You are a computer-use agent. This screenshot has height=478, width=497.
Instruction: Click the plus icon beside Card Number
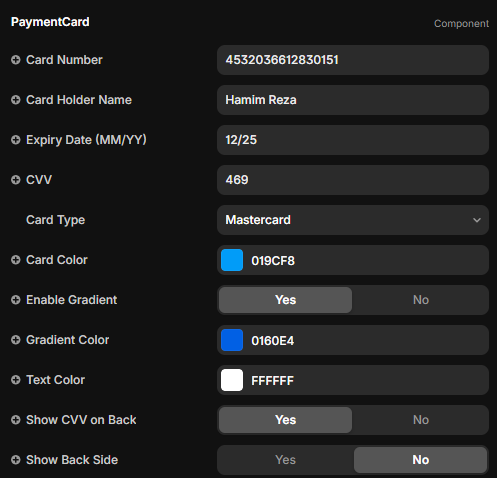tap(15, 60)
